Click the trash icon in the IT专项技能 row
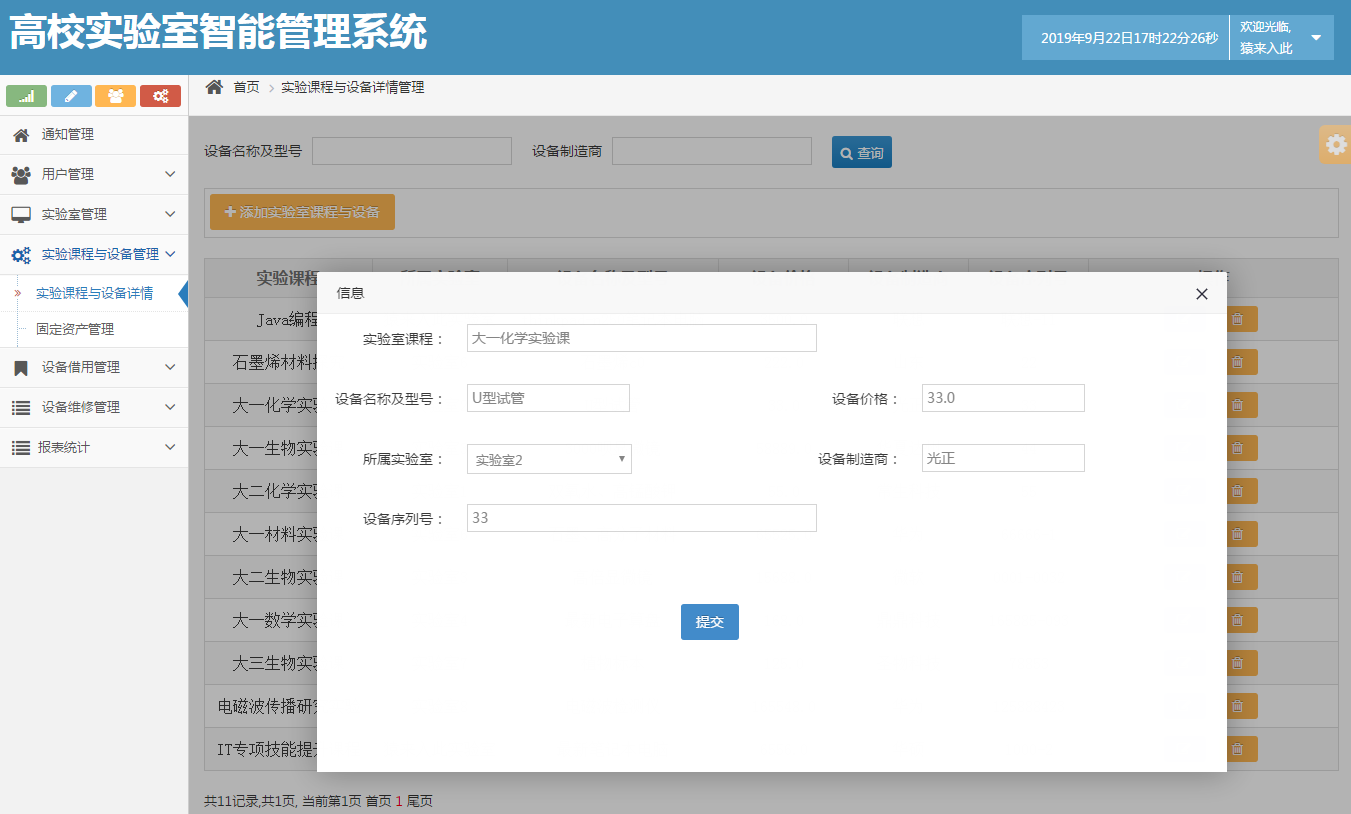 pyautogui.click(x=1238, y=749)
